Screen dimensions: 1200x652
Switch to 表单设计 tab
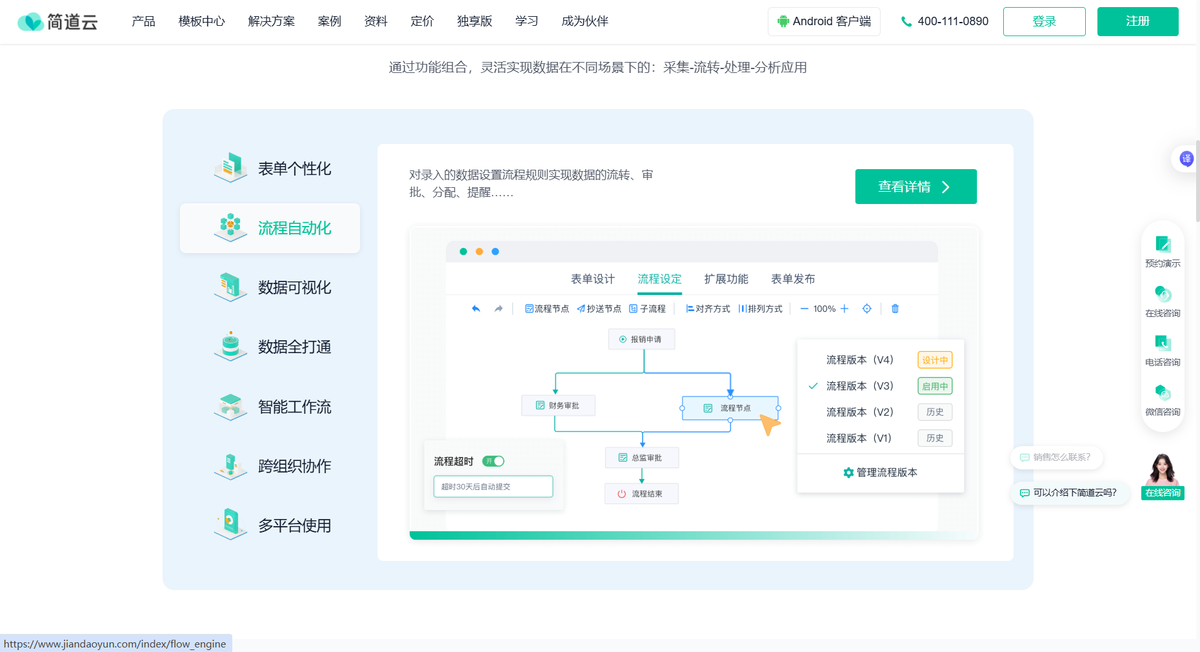[593, 279]
